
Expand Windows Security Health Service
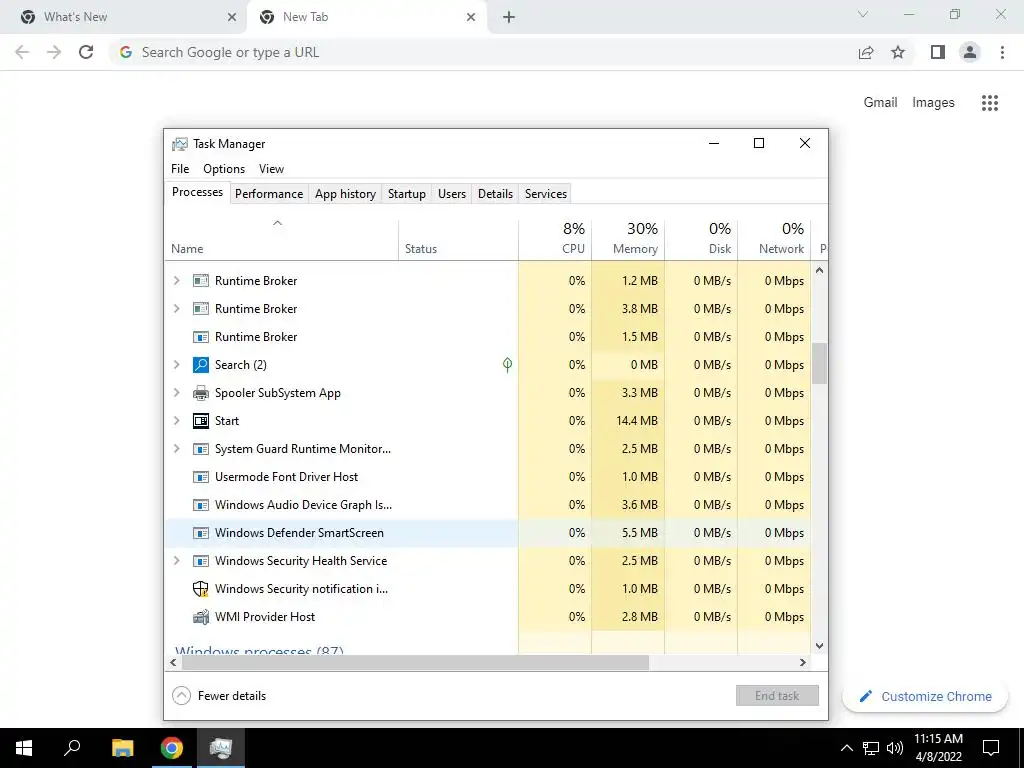pos(176,561)
